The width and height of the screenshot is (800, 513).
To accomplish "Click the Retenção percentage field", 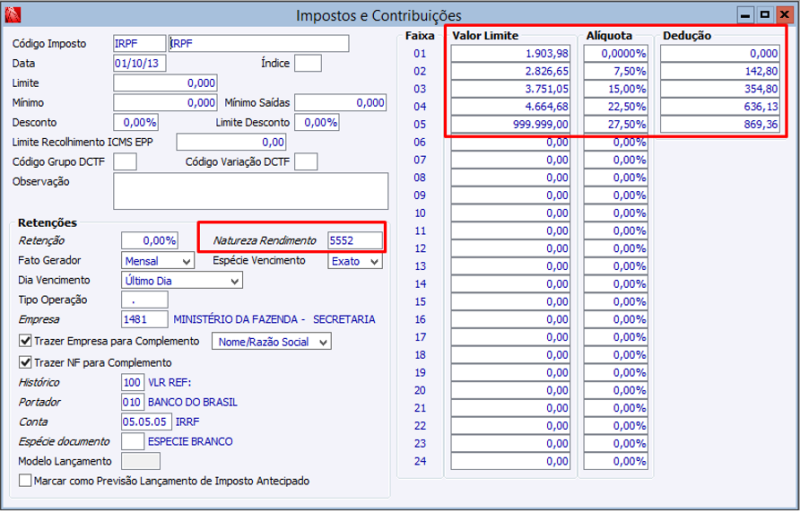I will 149,240.
